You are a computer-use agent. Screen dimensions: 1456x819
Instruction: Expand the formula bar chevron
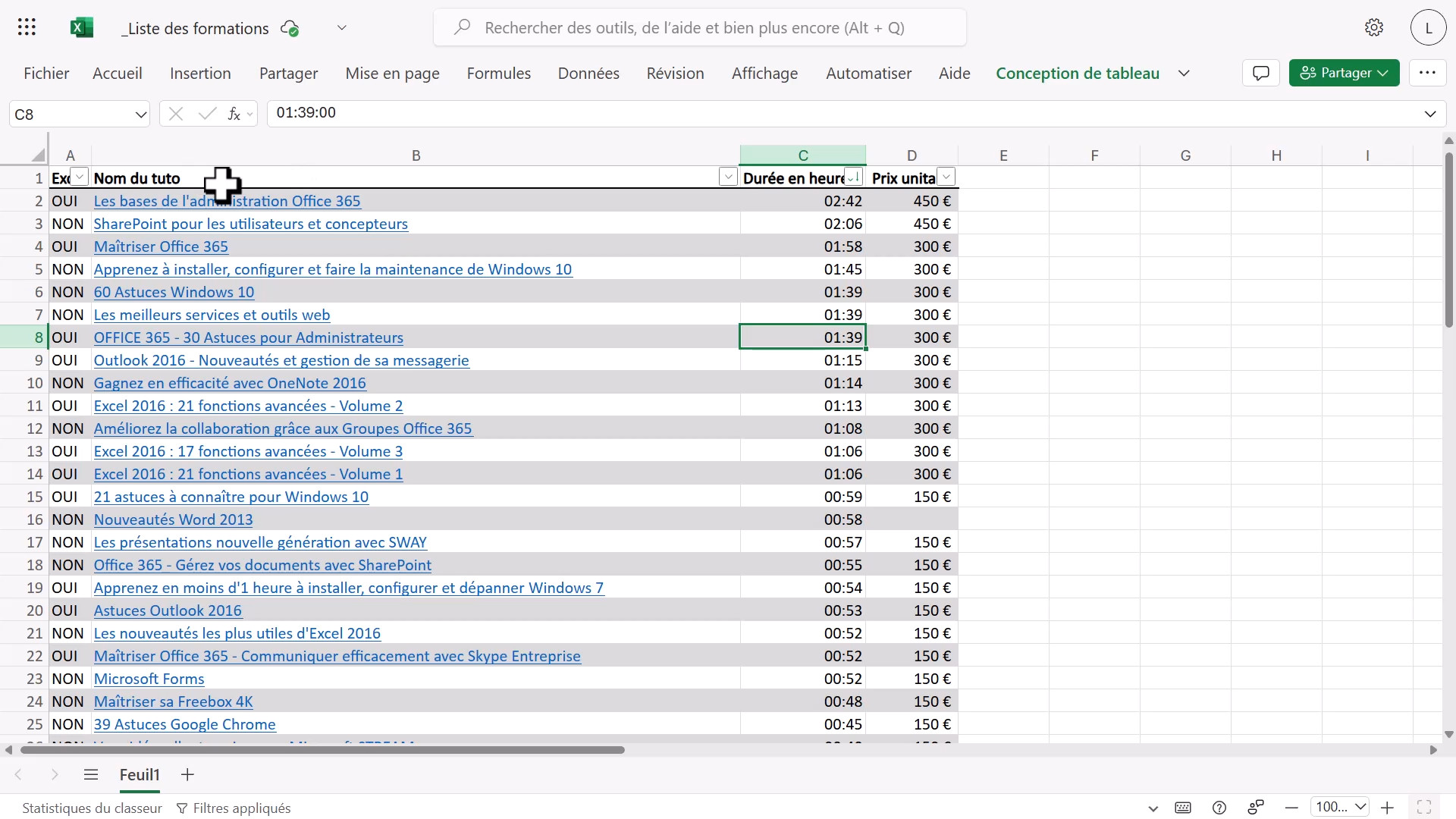coord(1429,114)
